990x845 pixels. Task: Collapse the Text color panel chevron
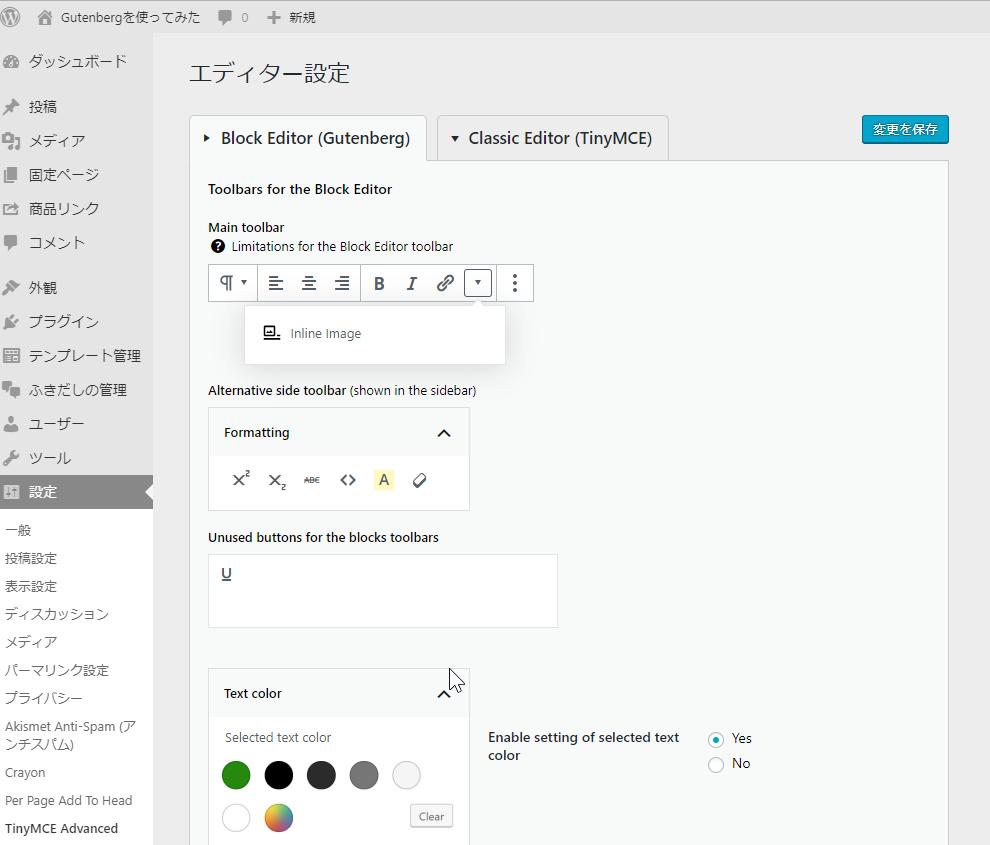tap(444, 694)
